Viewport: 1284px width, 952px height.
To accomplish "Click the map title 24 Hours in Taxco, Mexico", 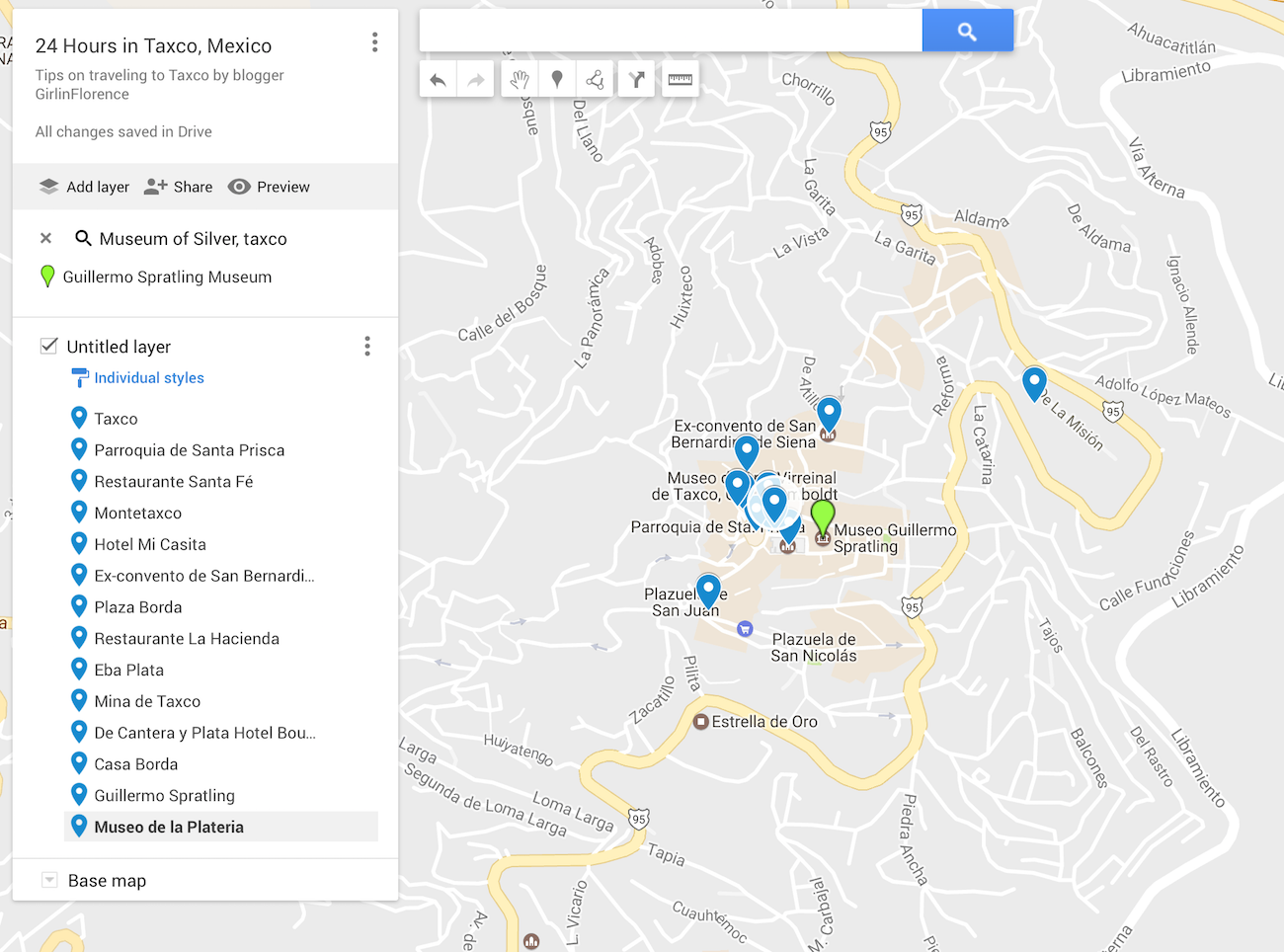I will (153, 45).
